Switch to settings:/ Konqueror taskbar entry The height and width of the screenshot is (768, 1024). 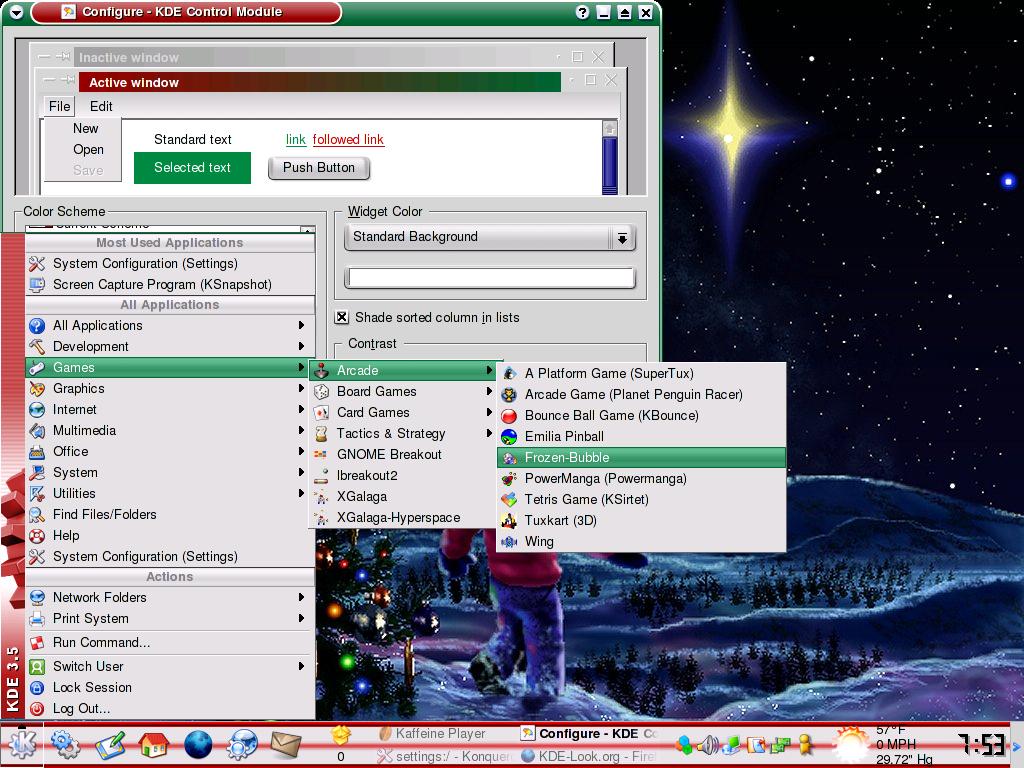(445, 756)
